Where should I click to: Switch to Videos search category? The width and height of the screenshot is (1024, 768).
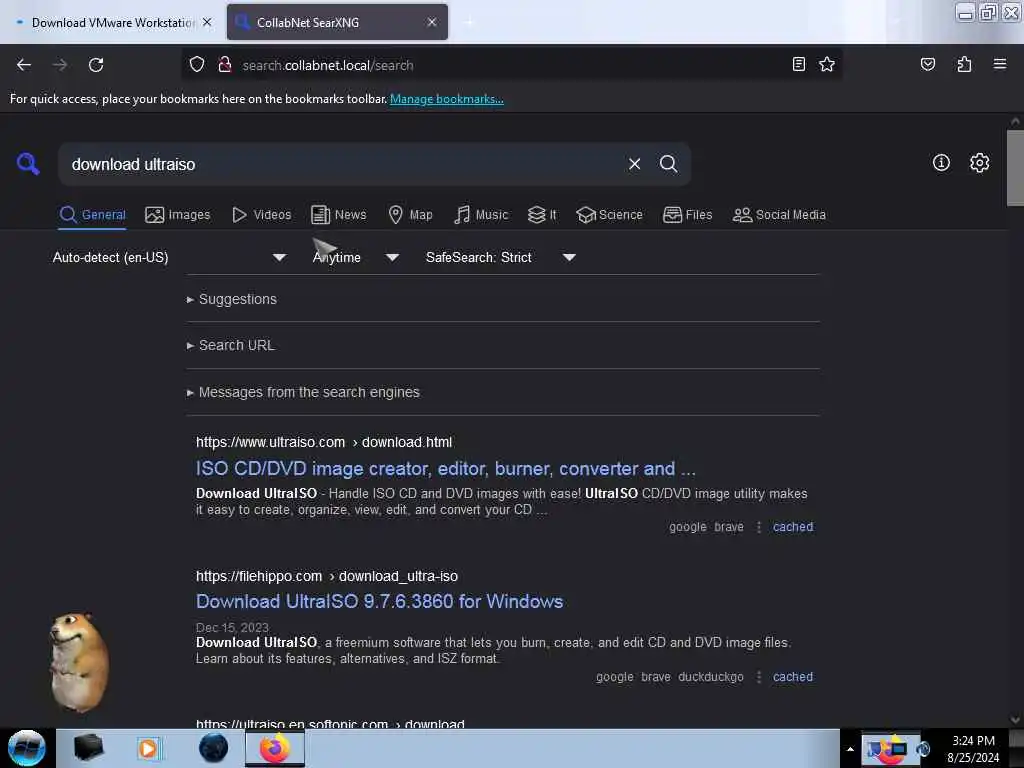click(x=261, y=215)
